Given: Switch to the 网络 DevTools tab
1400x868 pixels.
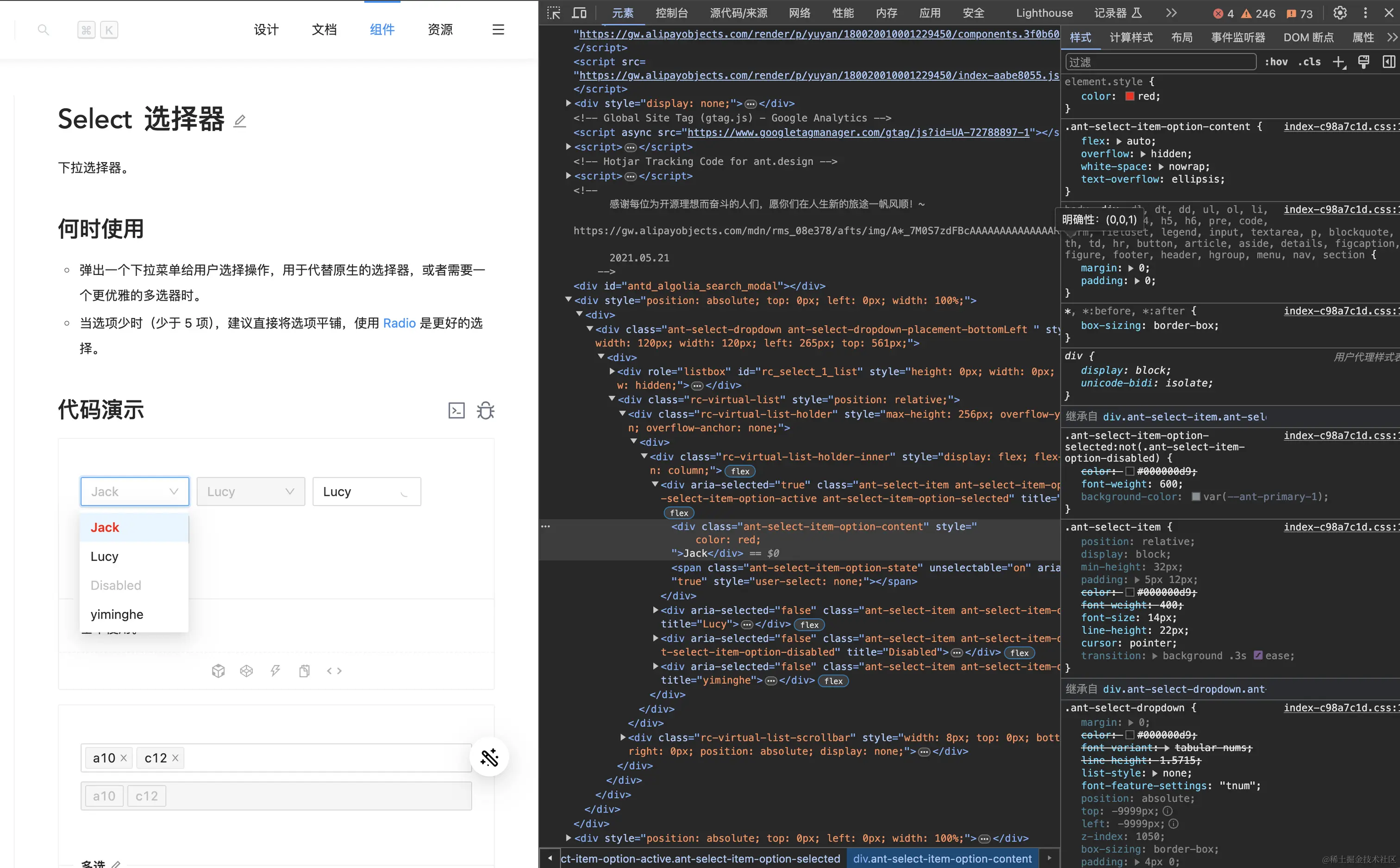Looking at the screenshot, I should coord(800,12).
